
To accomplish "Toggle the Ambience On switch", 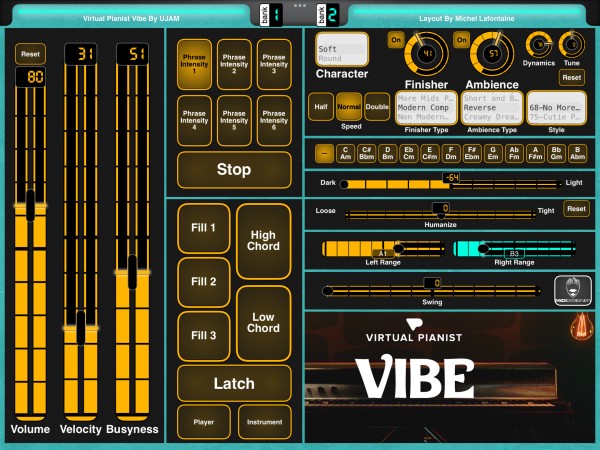I will click(462, 40).
